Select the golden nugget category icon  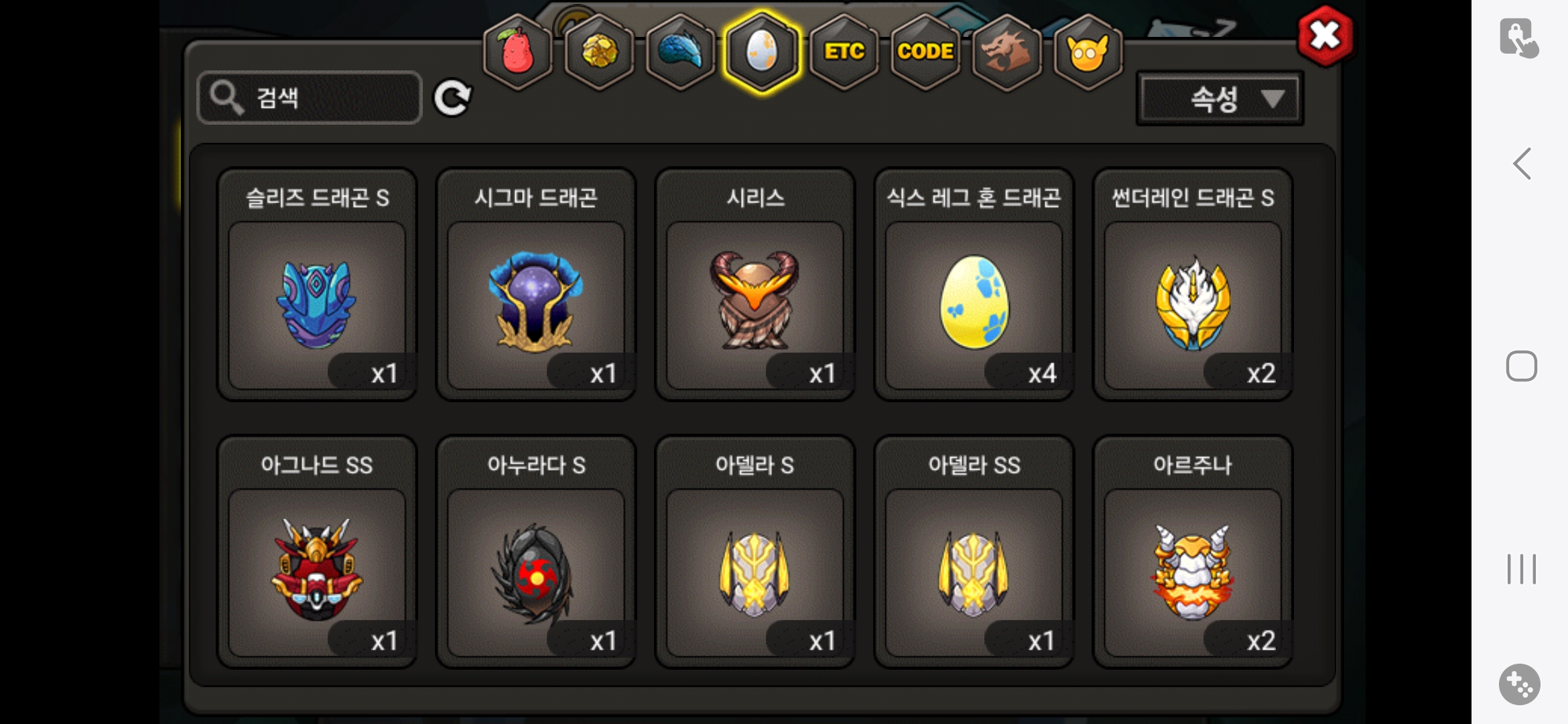tap(599, 52)
